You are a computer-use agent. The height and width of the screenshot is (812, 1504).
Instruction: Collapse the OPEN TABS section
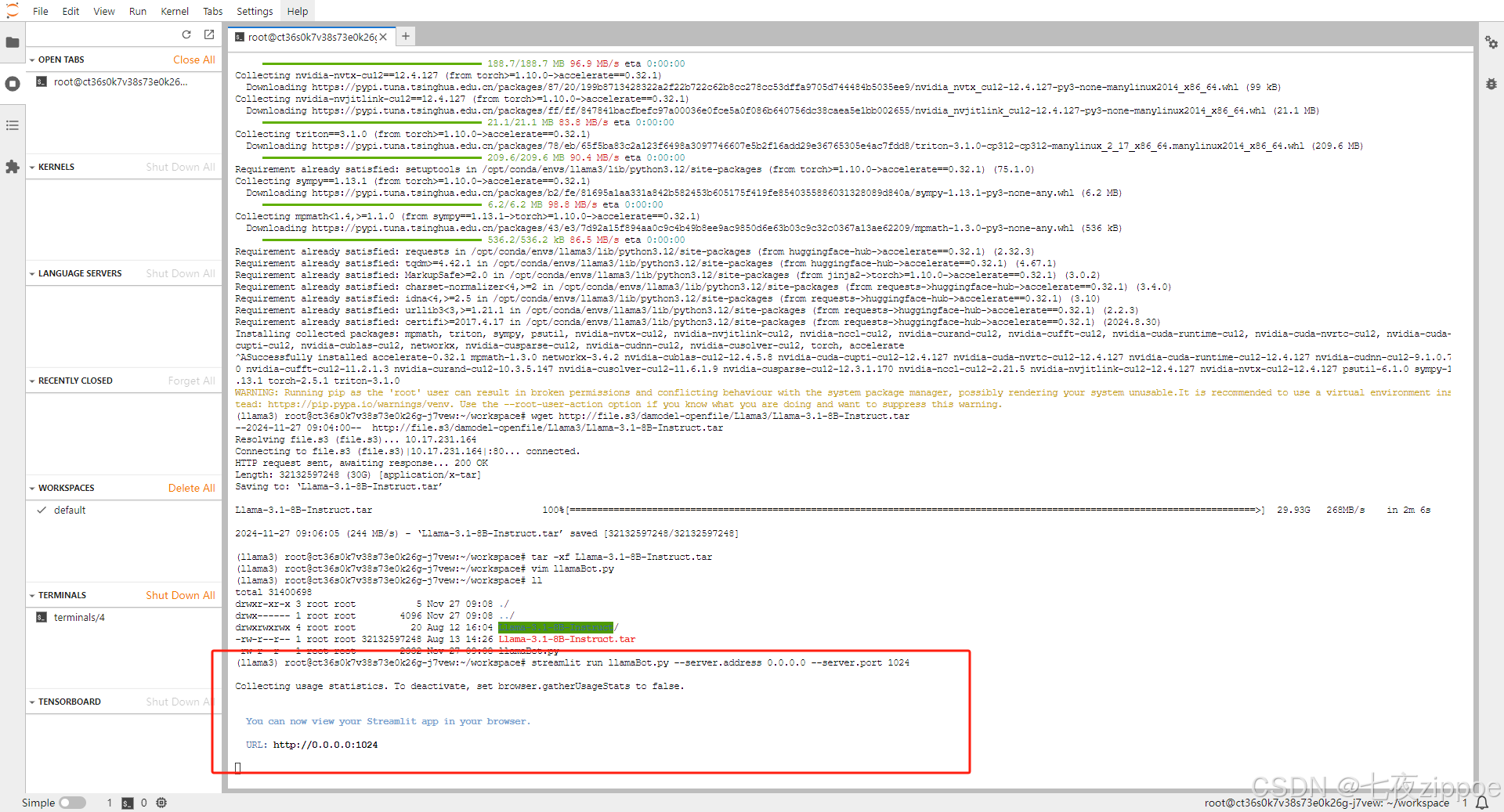[32, 60]
